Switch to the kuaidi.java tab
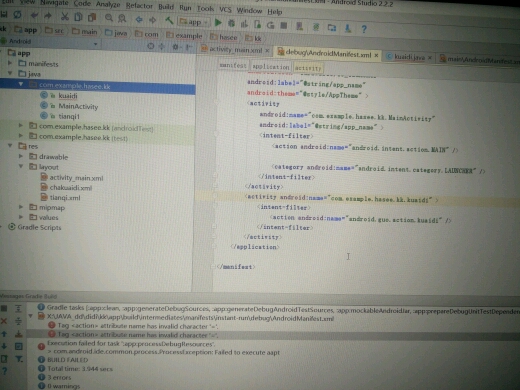The width and height of the screenshot is (520, 390). [409, 57]
